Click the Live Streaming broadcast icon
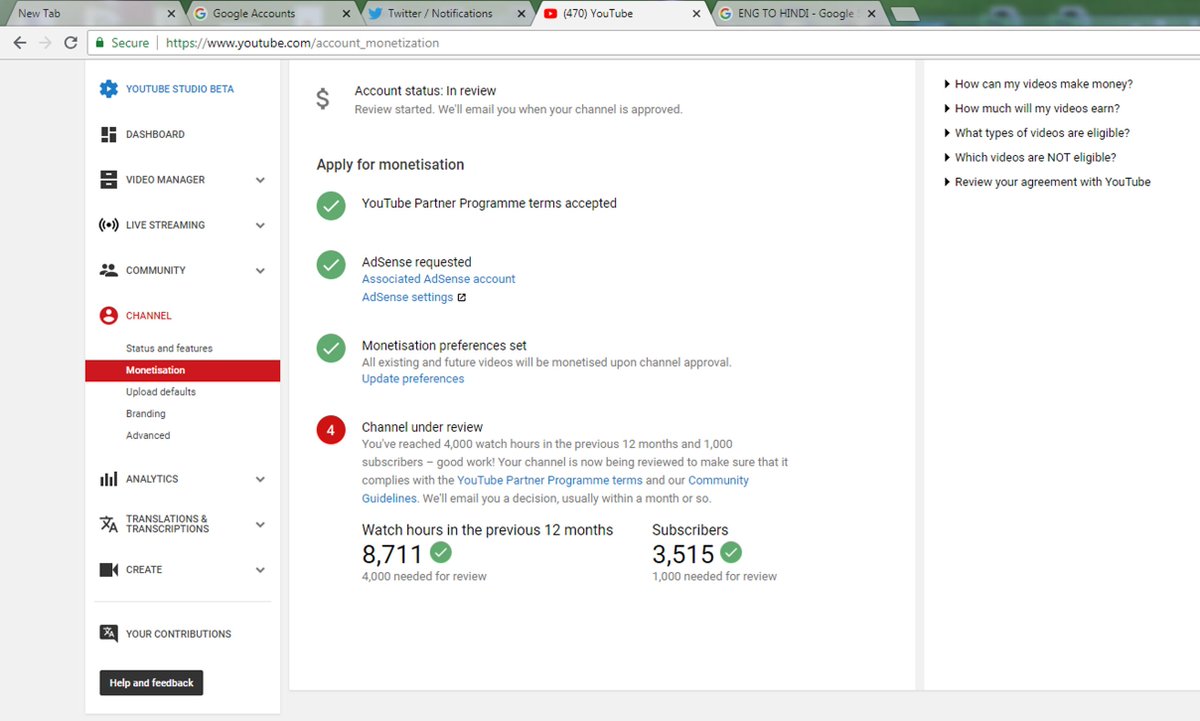This screenshot has width=1200, height=721. [x=109, y=225]
